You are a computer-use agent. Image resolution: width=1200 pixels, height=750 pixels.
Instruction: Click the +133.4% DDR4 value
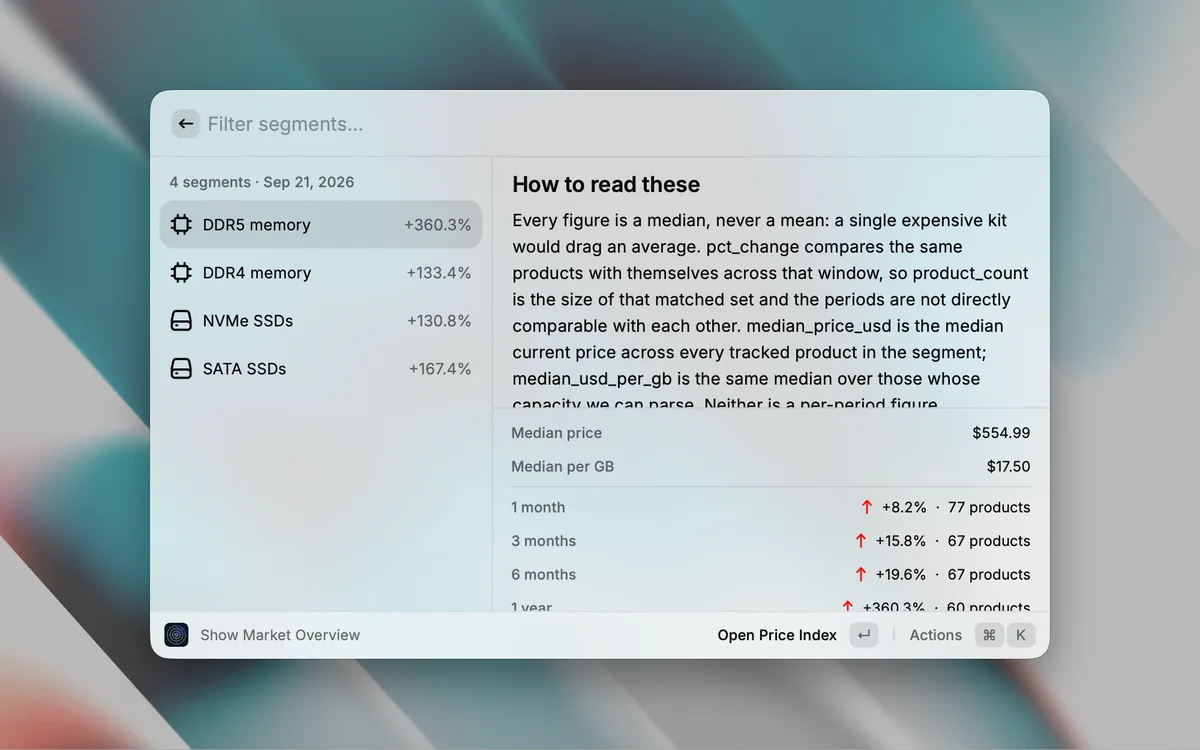pyautogui.click(x=439, y=273)
